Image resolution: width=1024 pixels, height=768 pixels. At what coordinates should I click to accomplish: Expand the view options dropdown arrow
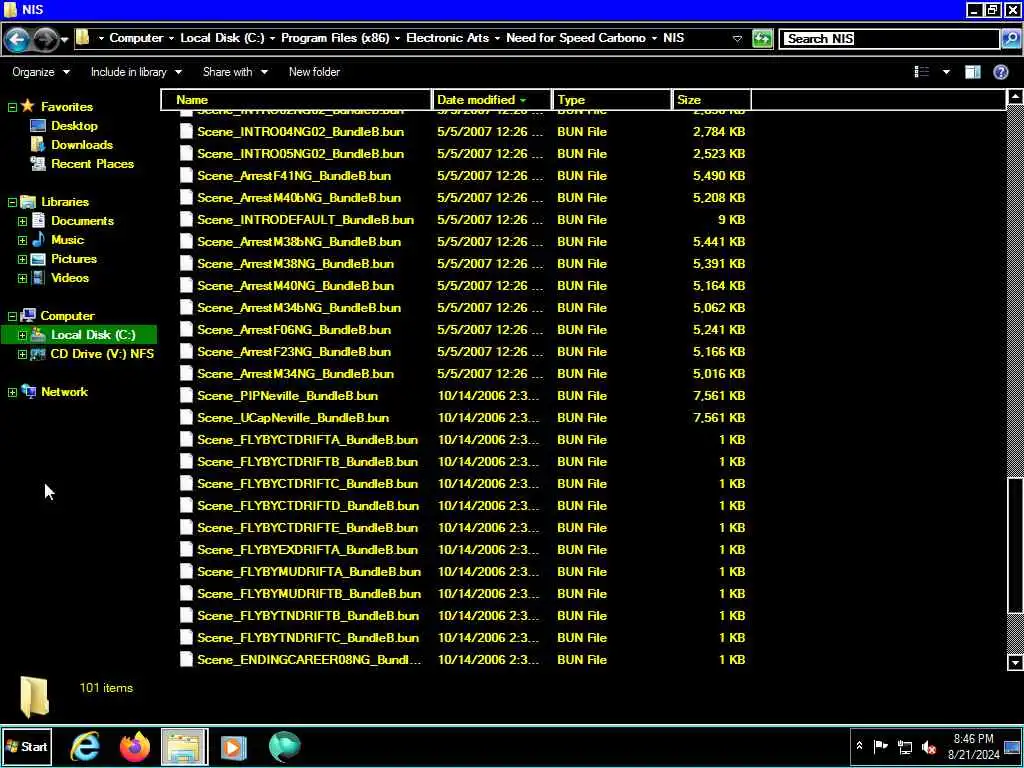click(946, 72)
